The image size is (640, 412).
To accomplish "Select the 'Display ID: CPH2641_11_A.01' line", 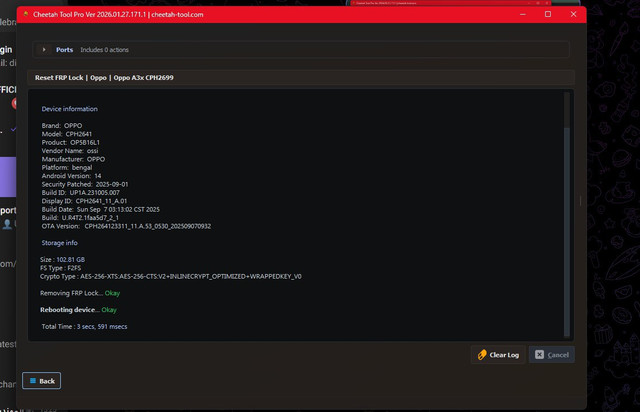I will coord(84,201).
